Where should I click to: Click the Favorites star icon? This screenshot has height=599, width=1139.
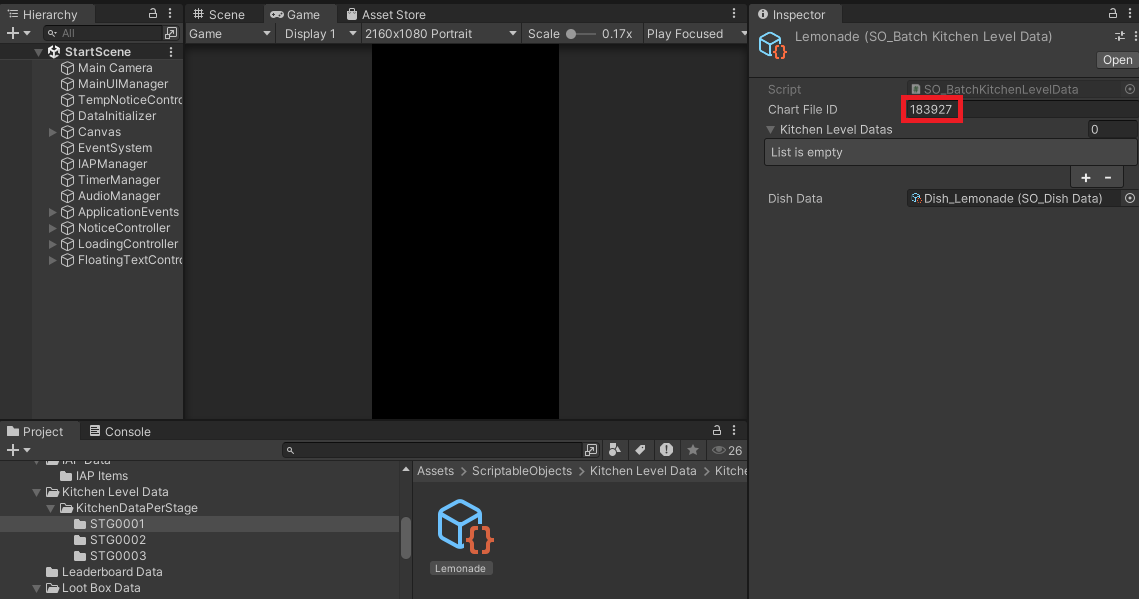(693, 450)
